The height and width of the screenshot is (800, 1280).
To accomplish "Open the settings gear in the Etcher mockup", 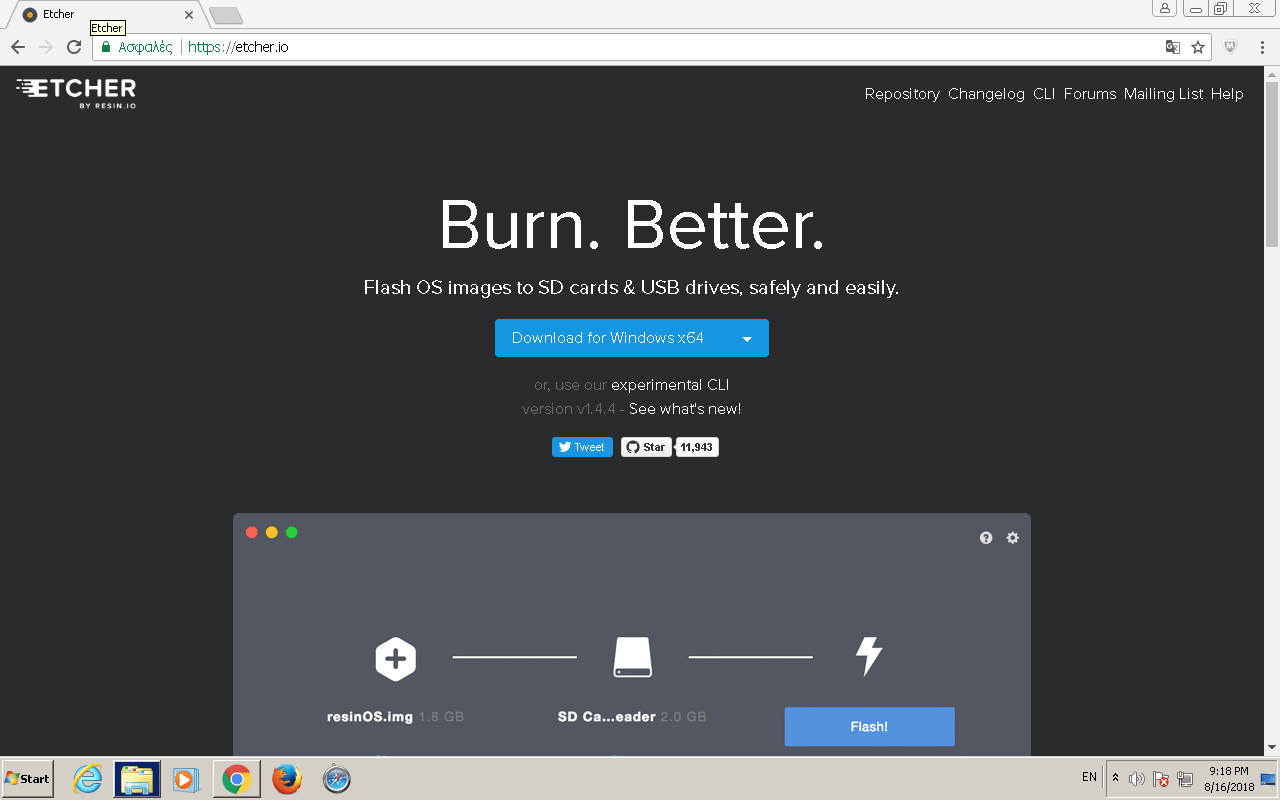I will [1013, 538].
